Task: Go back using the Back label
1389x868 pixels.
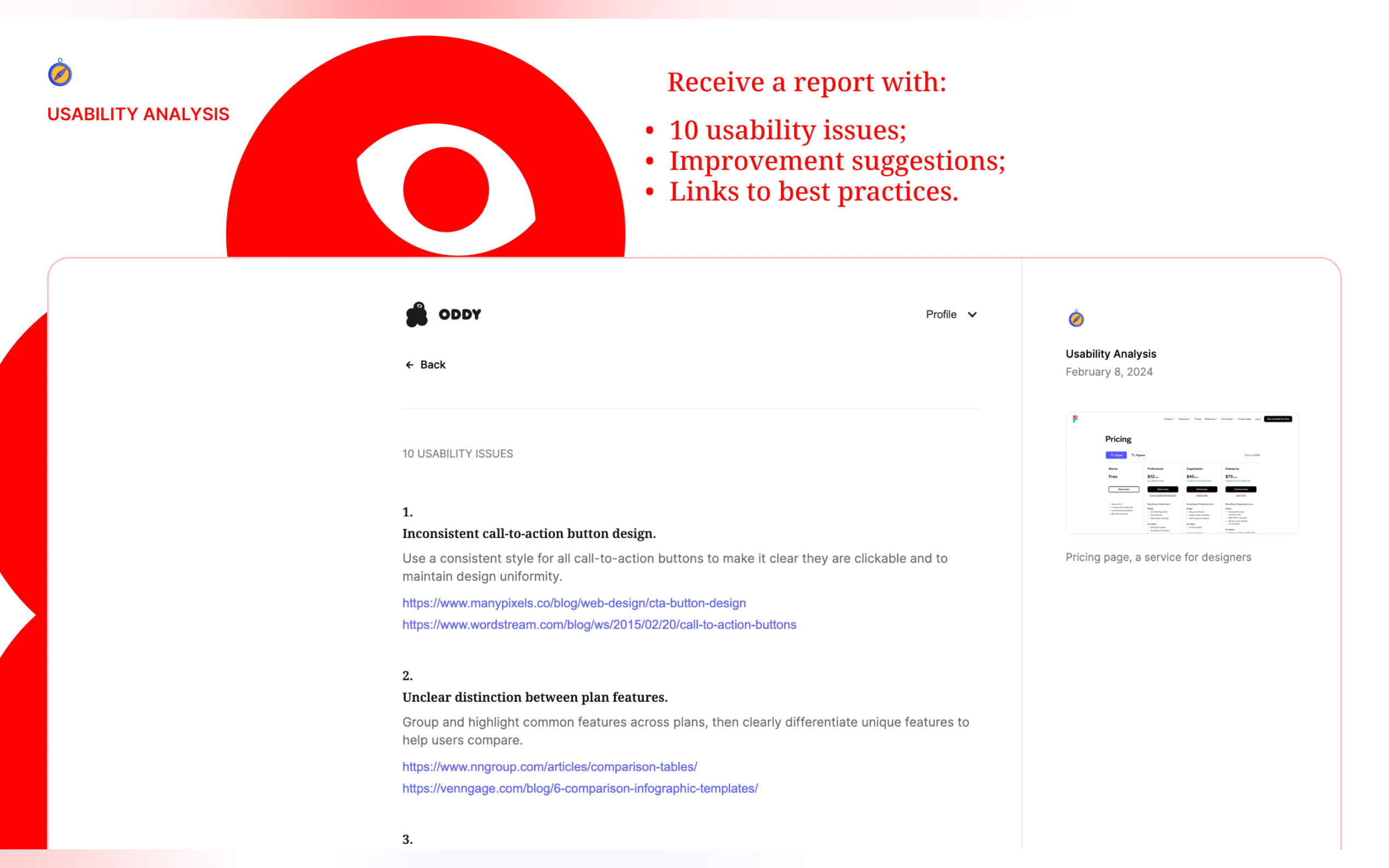Action: coord(433,365)
